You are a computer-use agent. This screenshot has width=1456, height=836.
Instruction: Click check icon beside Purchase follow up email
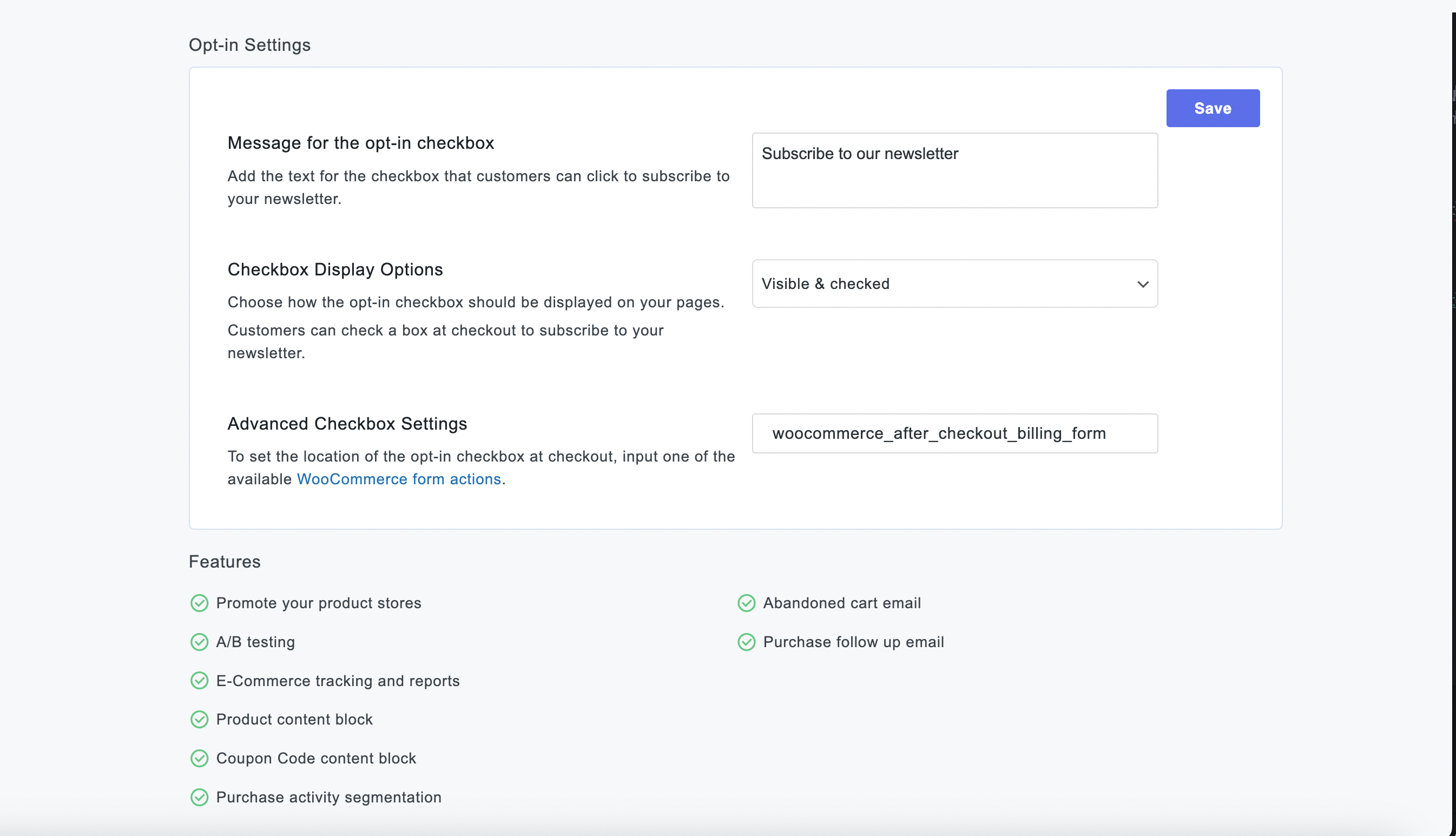pos(746,642)
